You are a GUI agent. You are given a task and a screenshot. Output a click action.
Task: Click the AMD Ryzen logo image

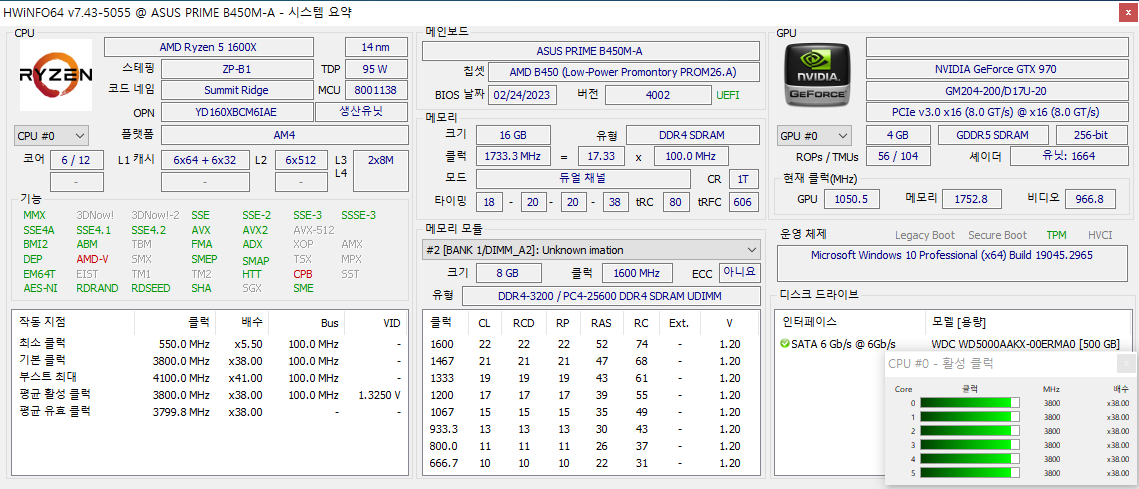point(56,75)
